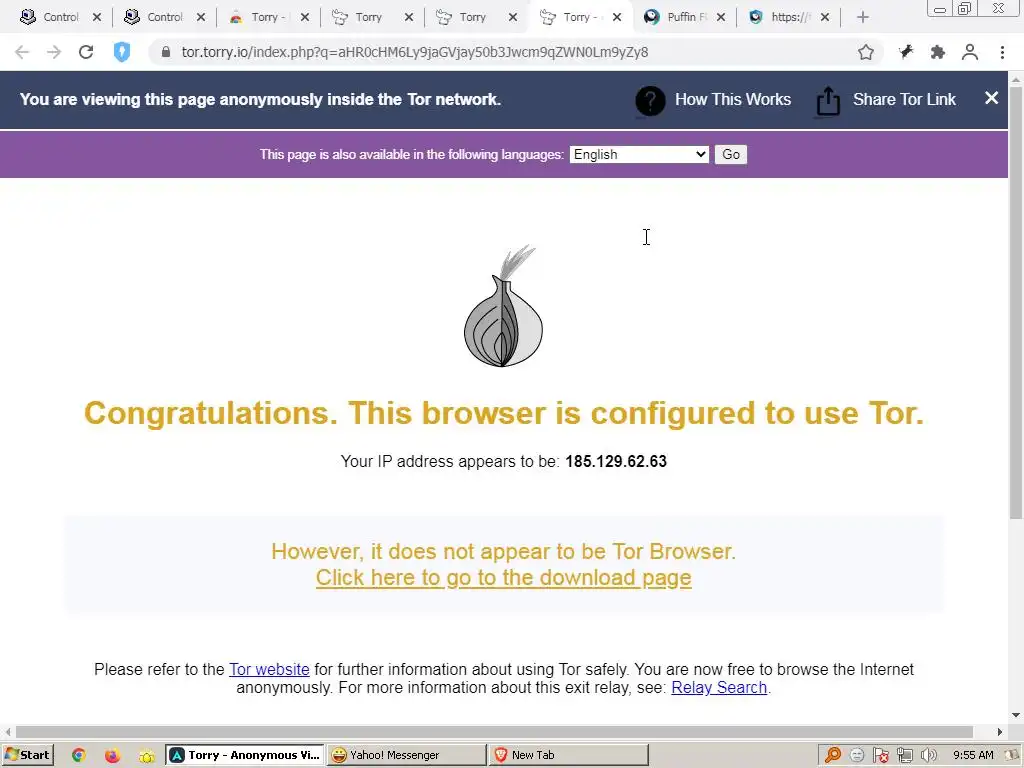Open a new tab with the plus button
This screenshot has width=1024, height=768.
[863, 17]
